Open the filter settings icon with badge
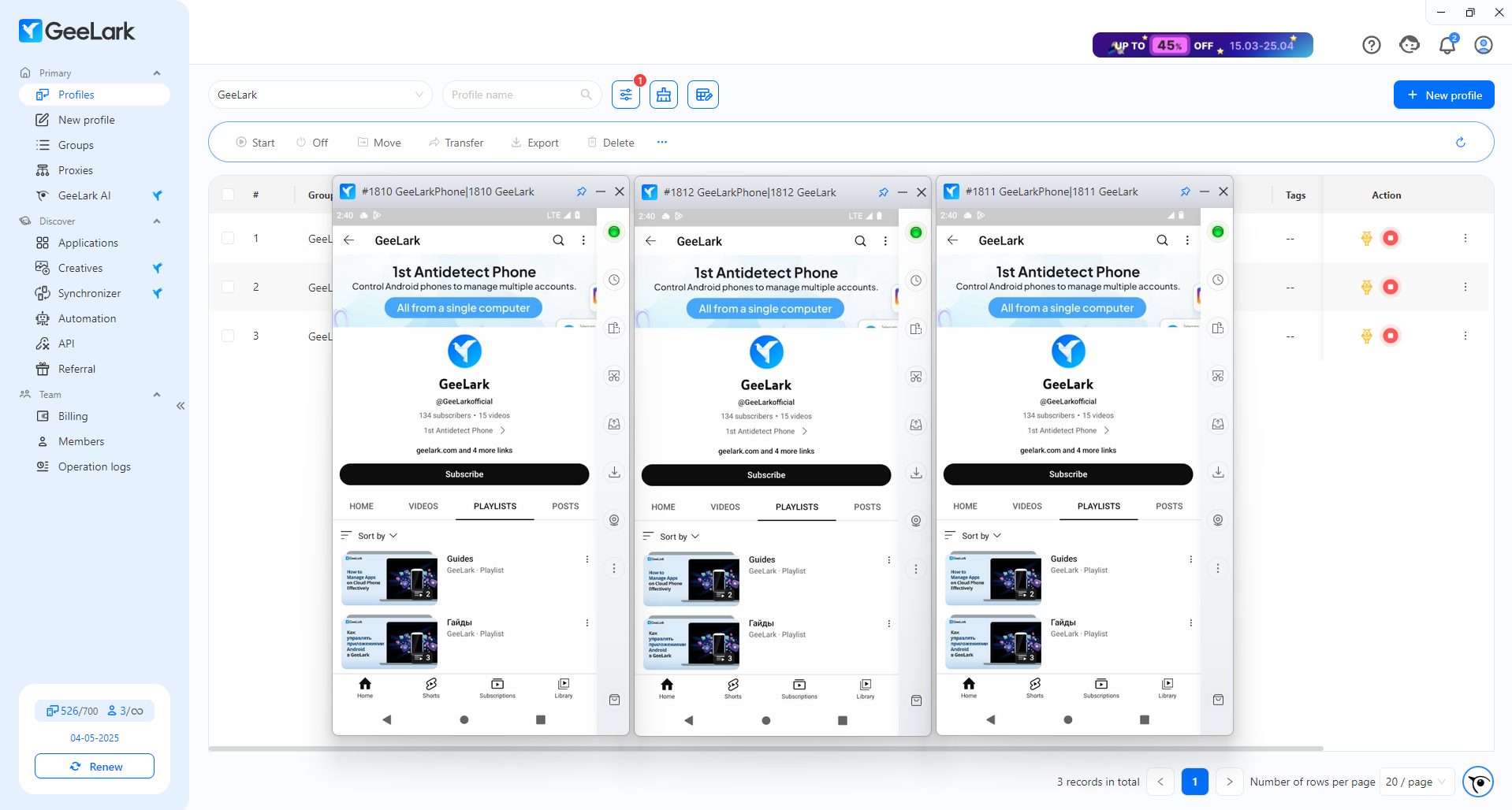The width and height of the screenshot is (1512, 810). tap(626, 95)
